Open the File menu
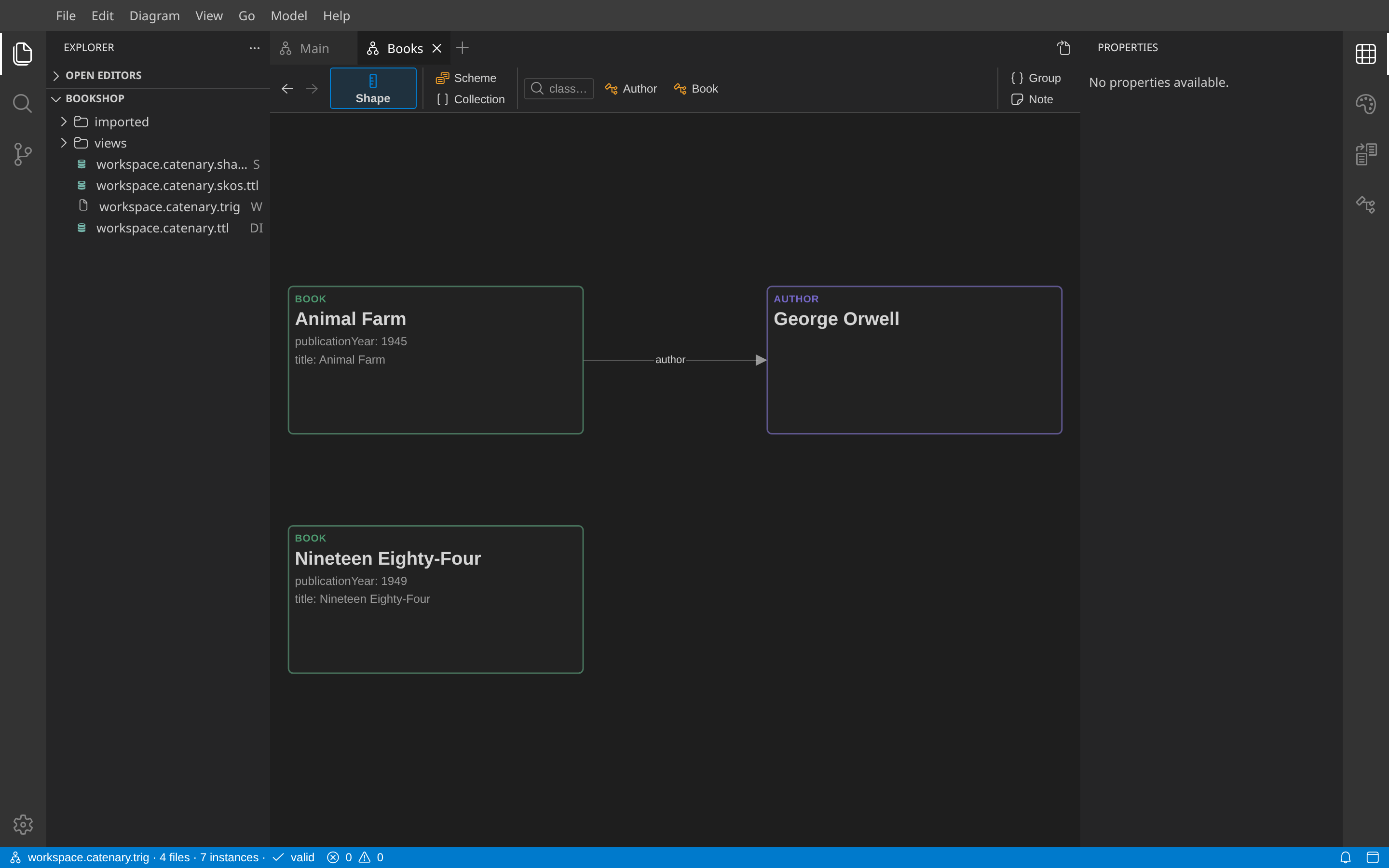 click(x=66, y=15)
